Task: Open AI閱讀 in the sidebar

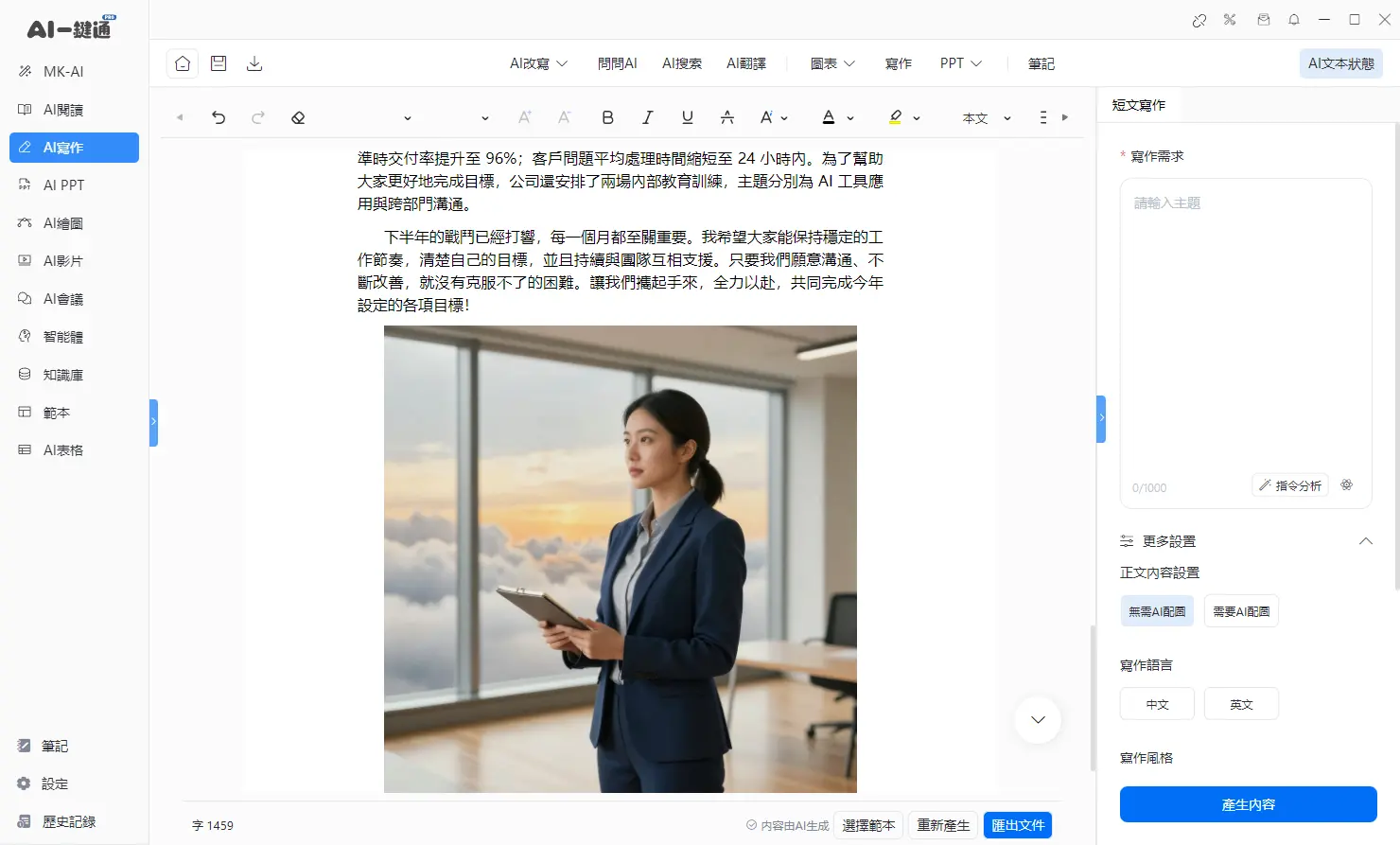Action: coord(74,110)
